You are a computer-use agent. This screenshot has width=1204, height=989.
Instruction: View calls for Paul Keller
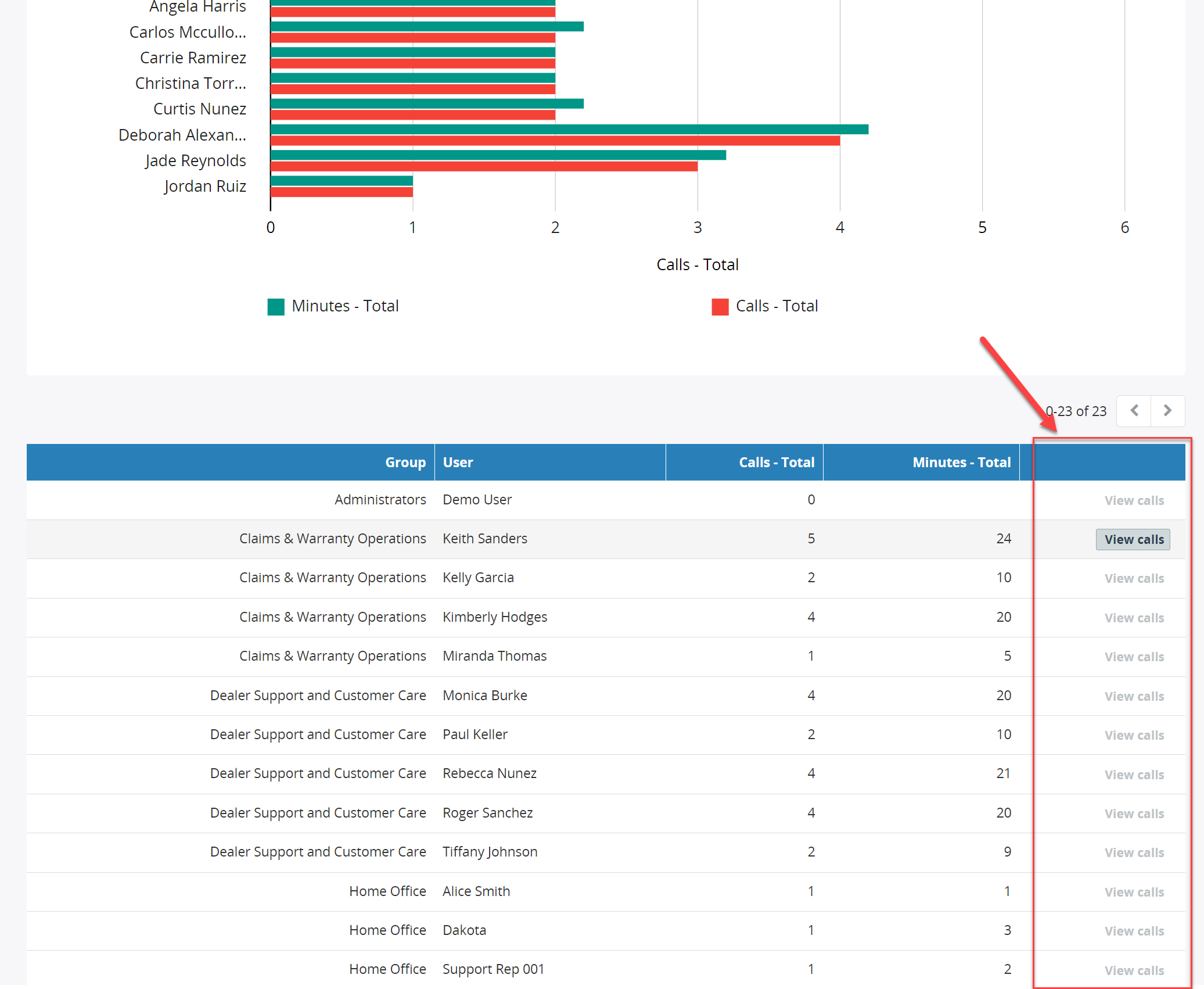tap(1134, 735)
